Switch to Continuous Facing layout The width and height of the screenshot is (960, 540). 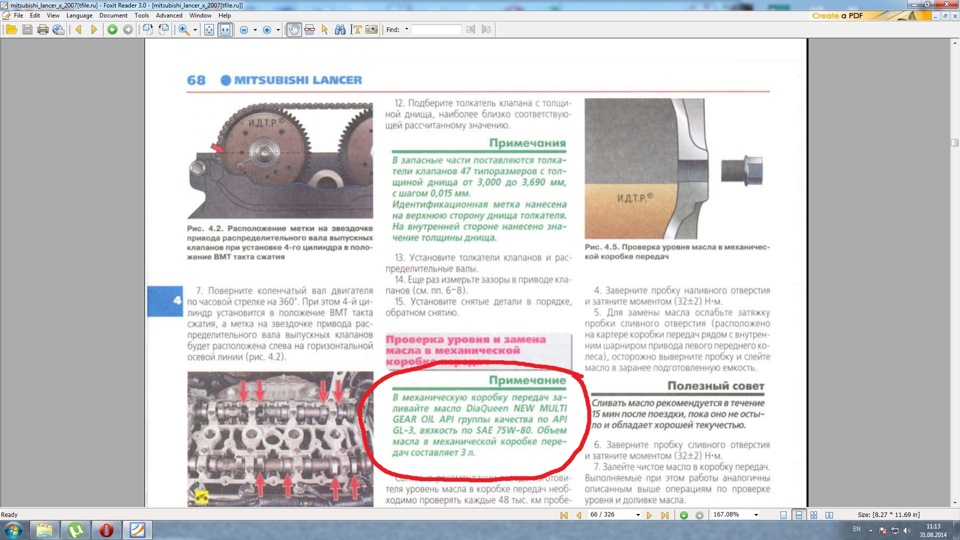tap(814, 515)
